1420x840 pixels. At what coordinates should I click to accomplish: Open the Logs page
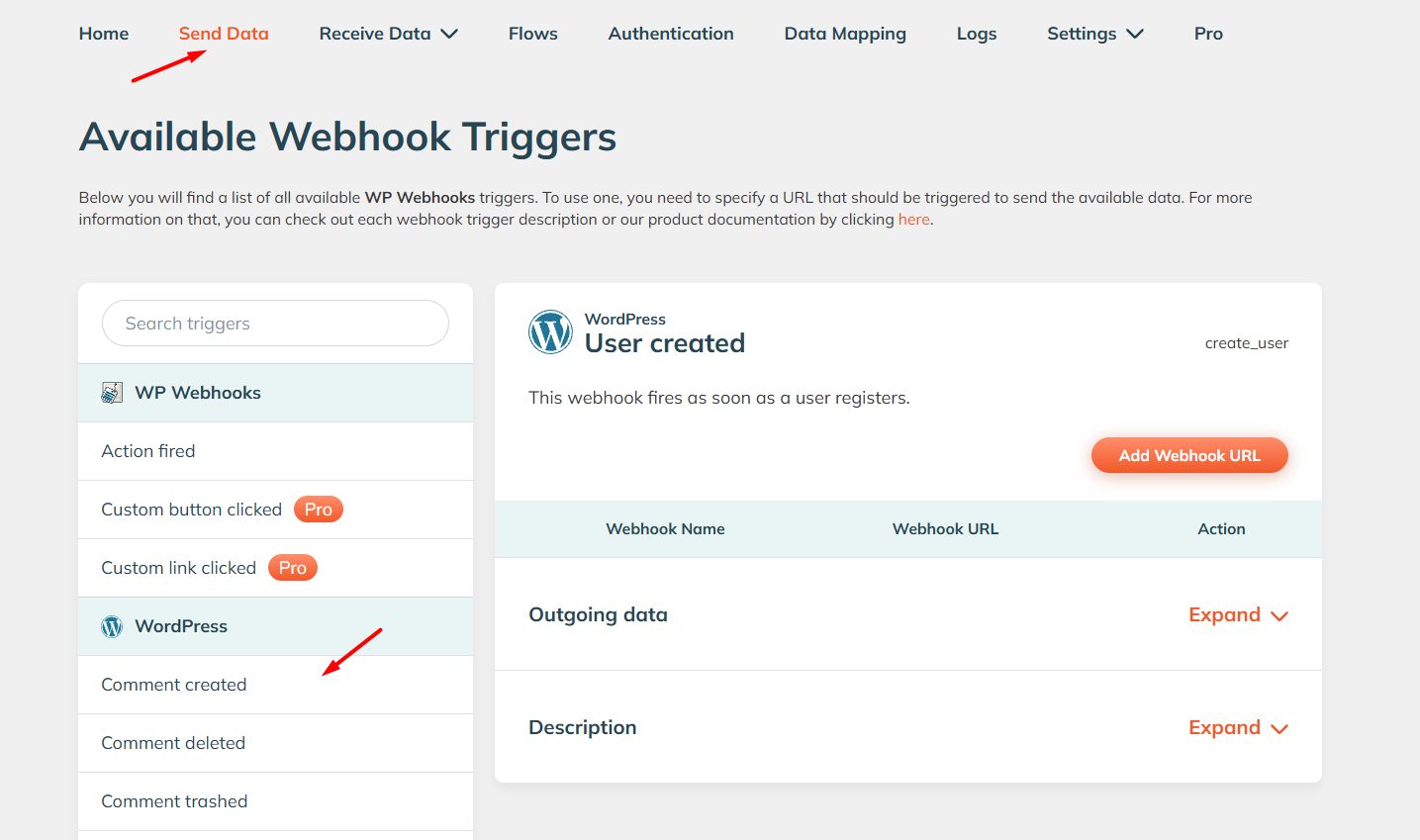pos(977,33)
